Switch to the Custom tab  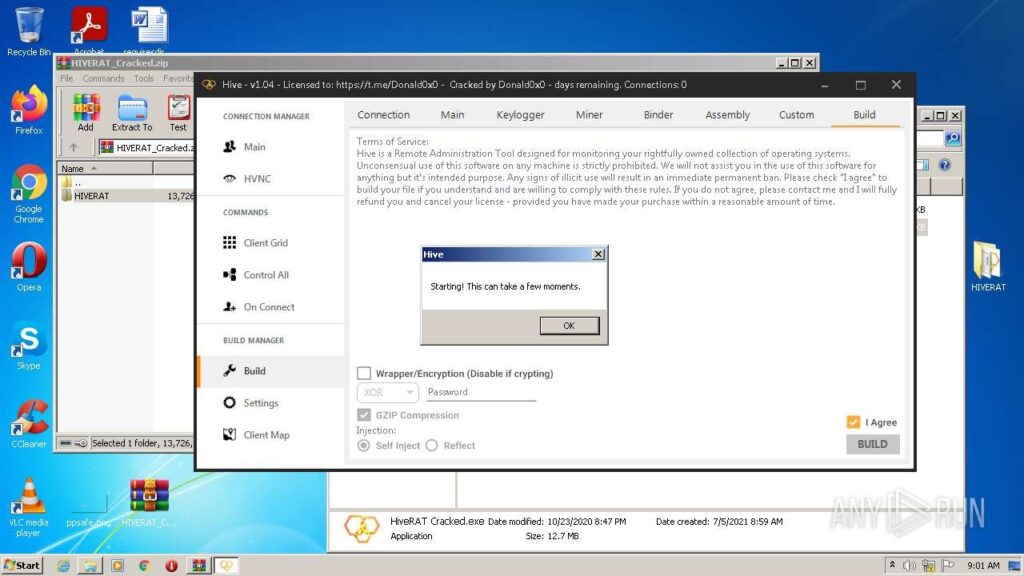click(796, 115)
